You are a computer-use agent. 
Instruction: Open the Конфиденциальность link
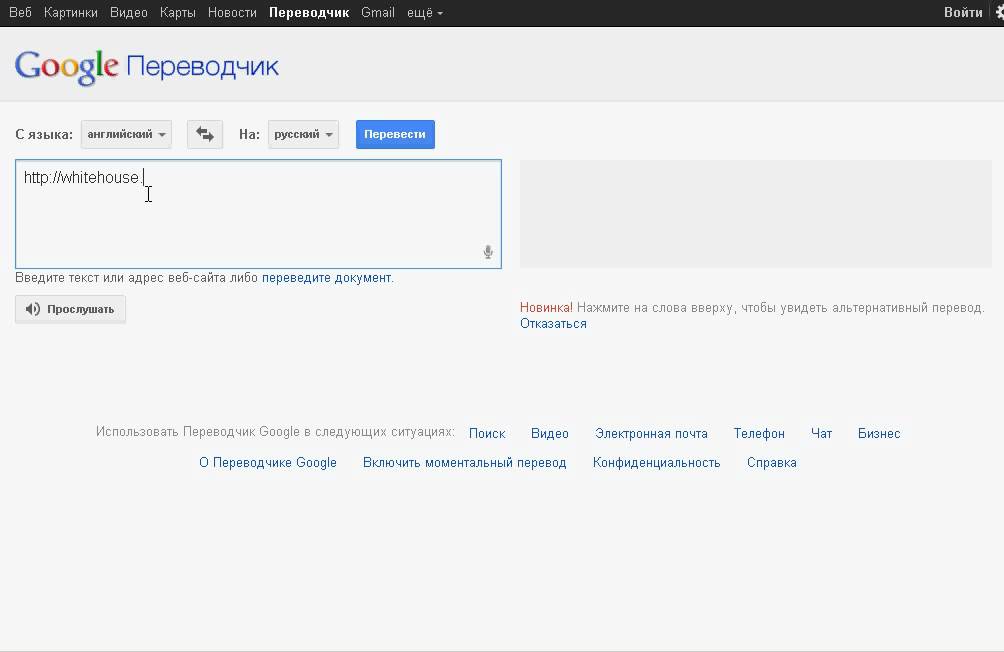pos(656,462)
